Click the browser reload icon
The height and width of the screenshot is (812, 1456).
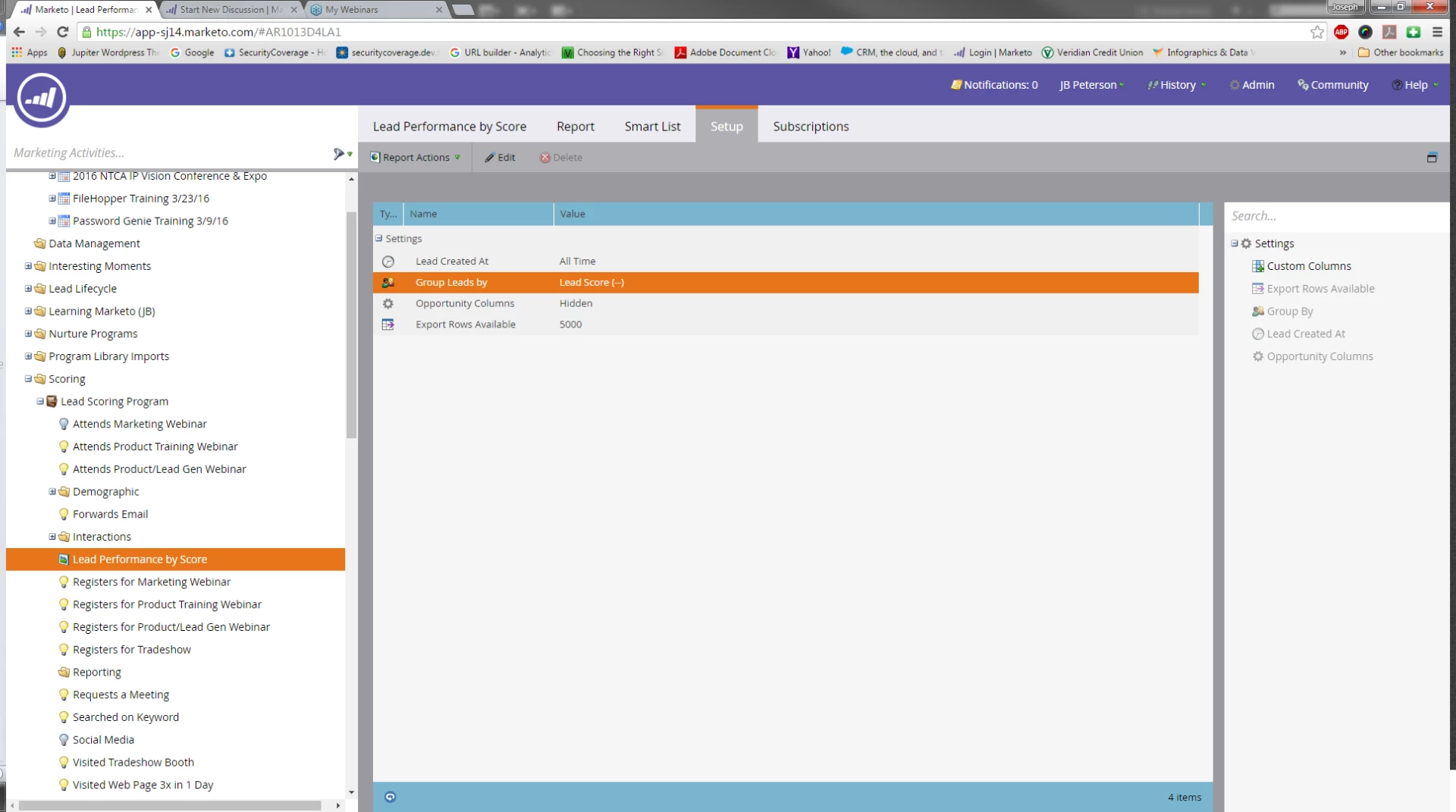click(x=63, y=32)
